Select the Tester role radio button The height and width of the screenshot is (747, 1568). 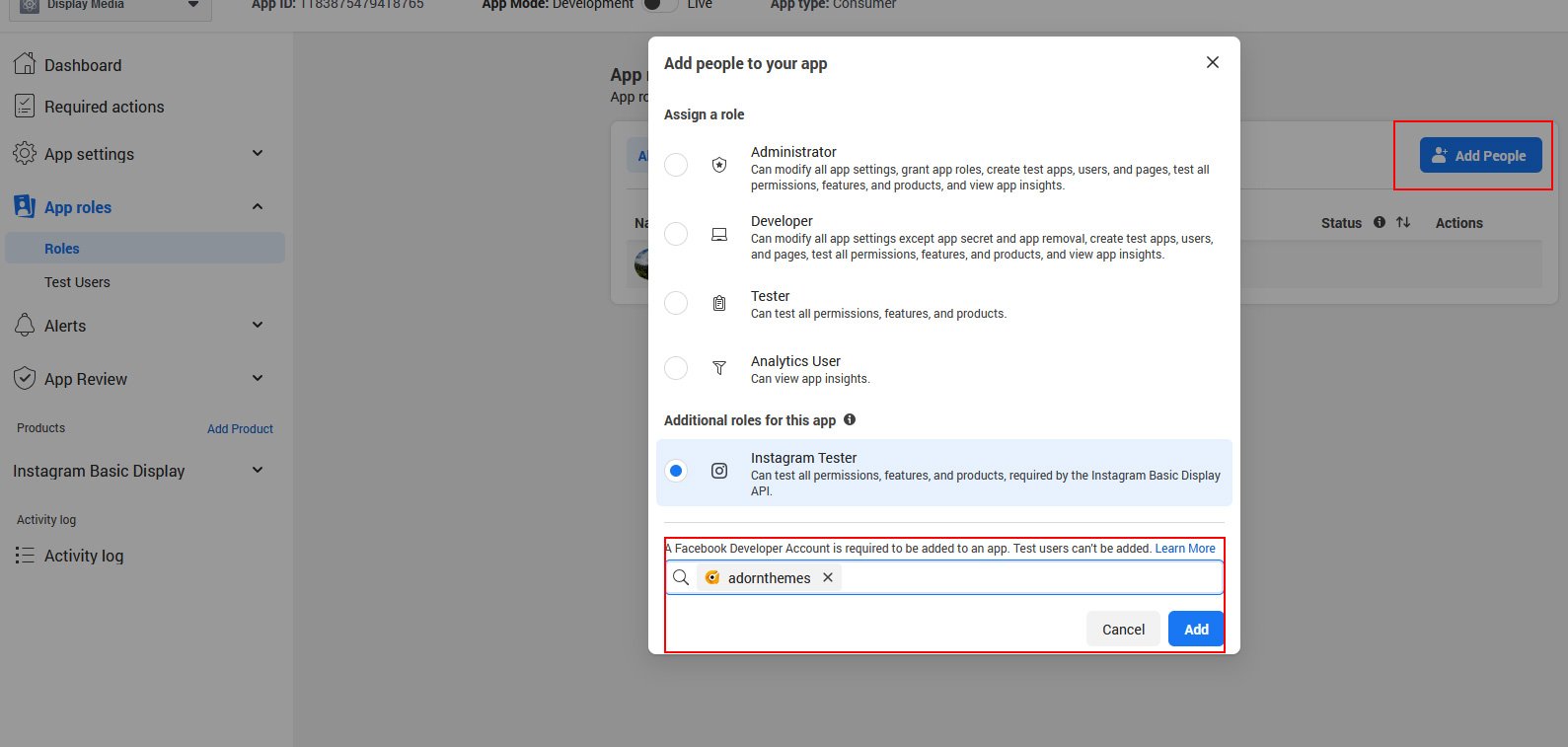(676, 303)
